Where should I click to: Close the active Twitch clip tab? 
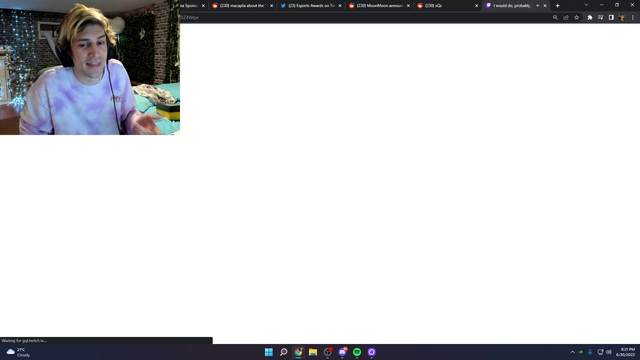[545, 6]
